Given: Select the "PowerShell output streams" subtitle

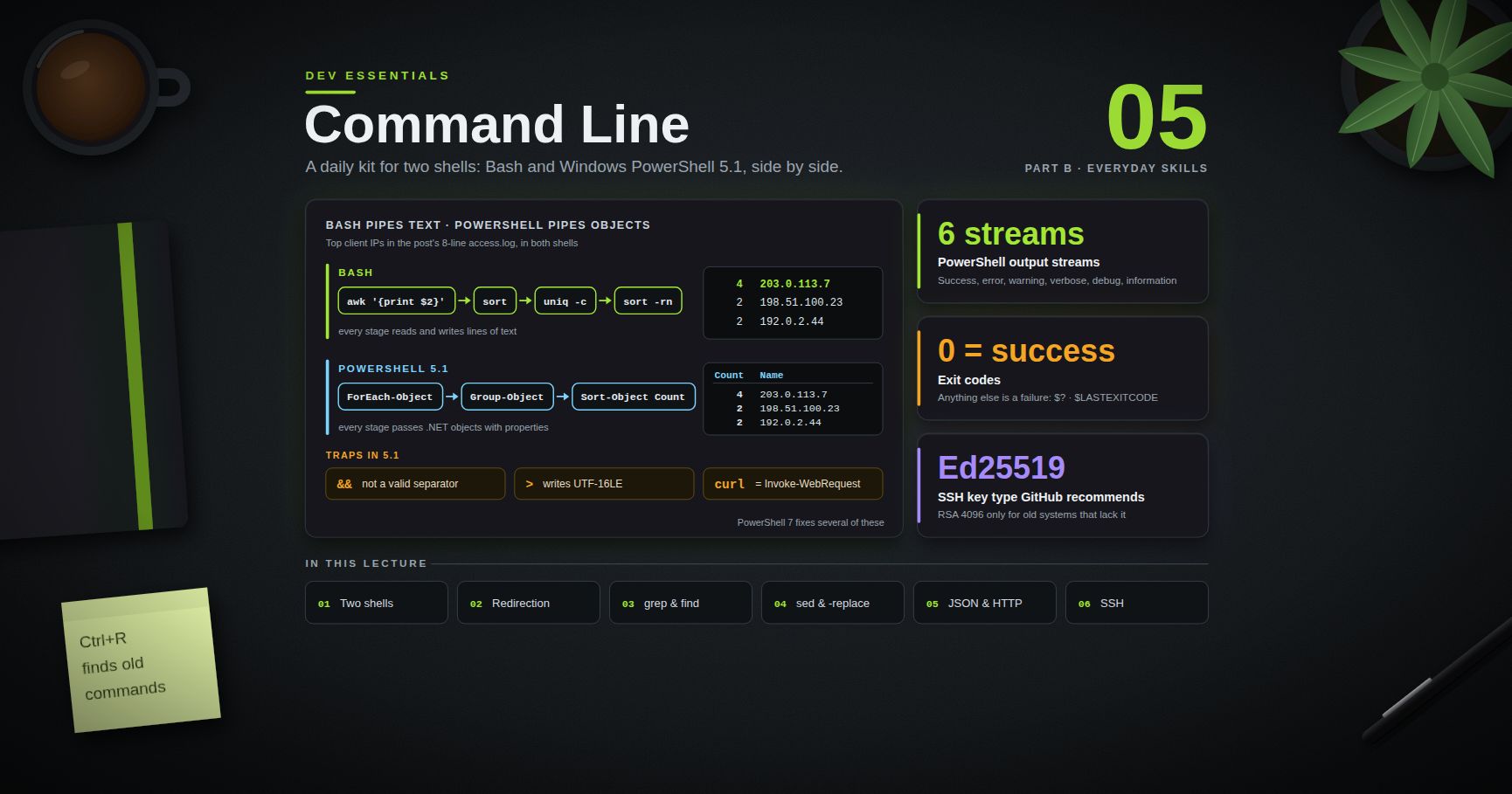Looking at the screenshot, I should 1018,262.
